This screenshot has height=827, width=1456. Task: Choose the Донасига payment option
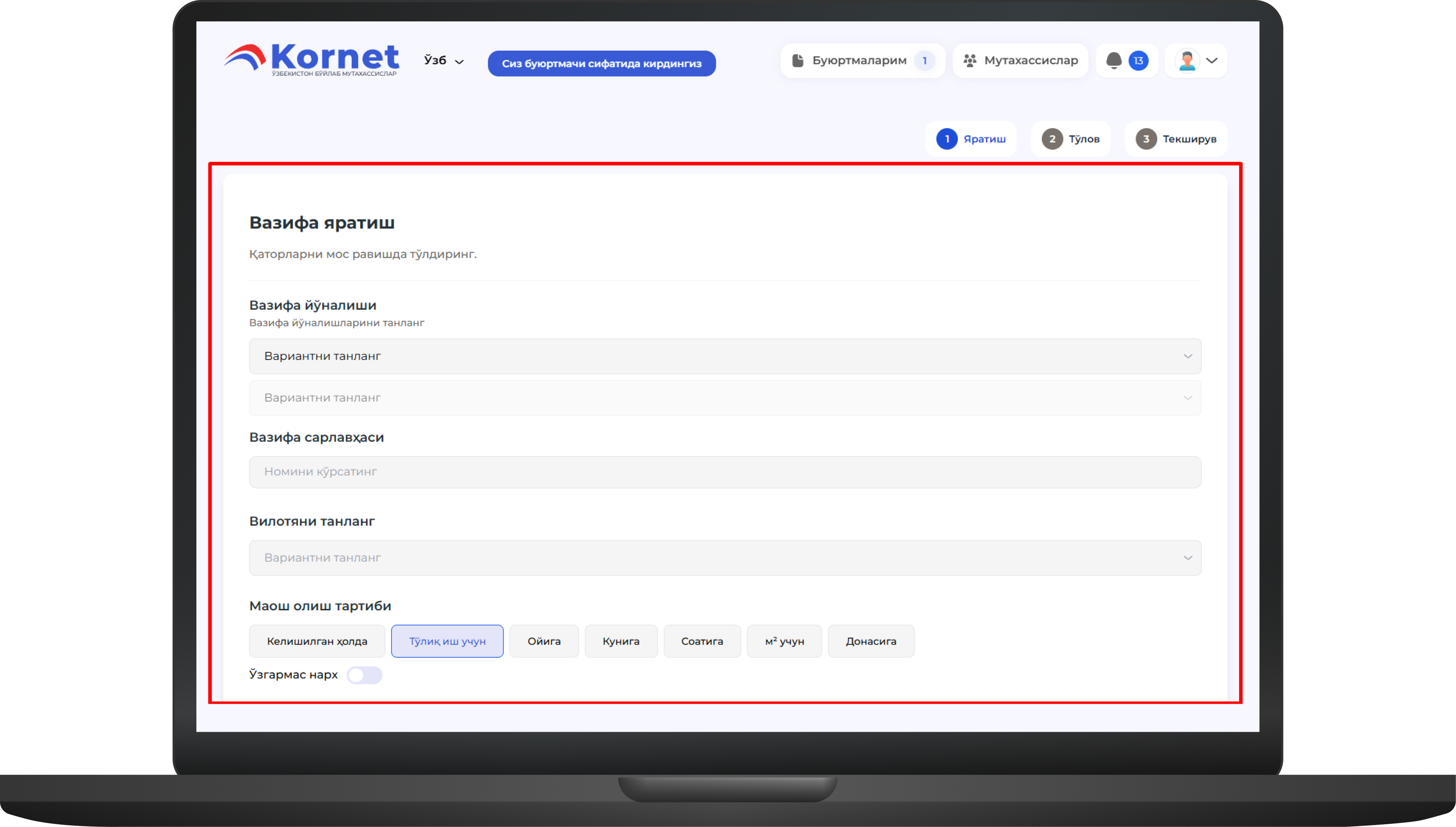point(871,641)
